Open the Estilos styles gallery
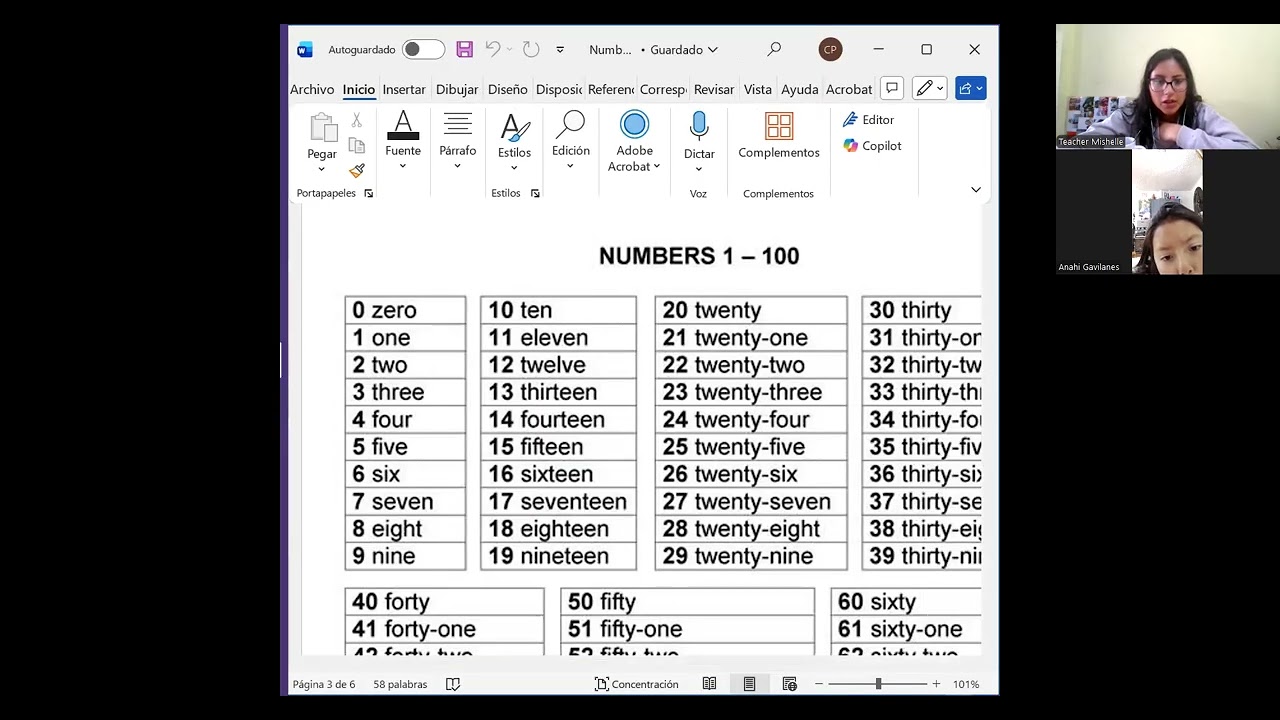 pyautogui.click(x=514, y=142)
